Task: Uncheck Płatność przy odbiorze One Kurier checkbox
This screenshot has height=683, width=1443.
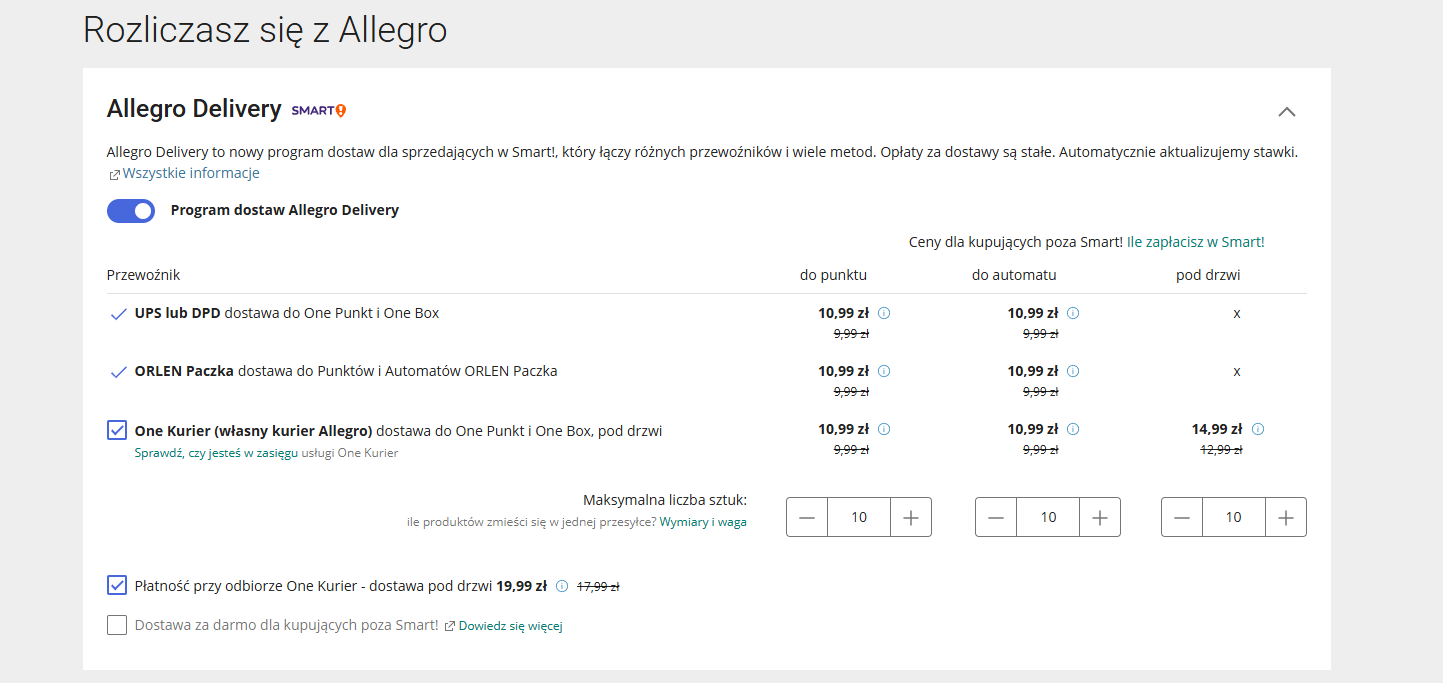Action: point(117,585)
